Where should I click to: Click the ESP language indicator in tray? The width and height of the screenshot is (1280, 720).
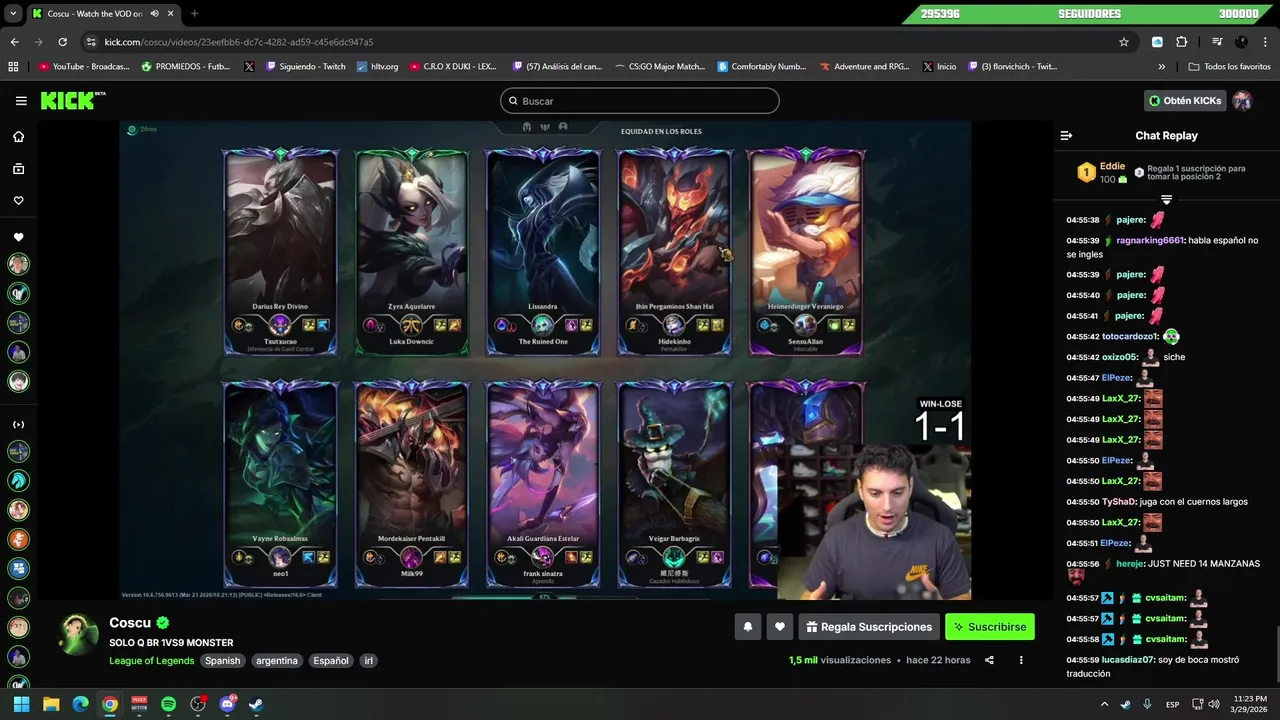(x=1172, y=705)
